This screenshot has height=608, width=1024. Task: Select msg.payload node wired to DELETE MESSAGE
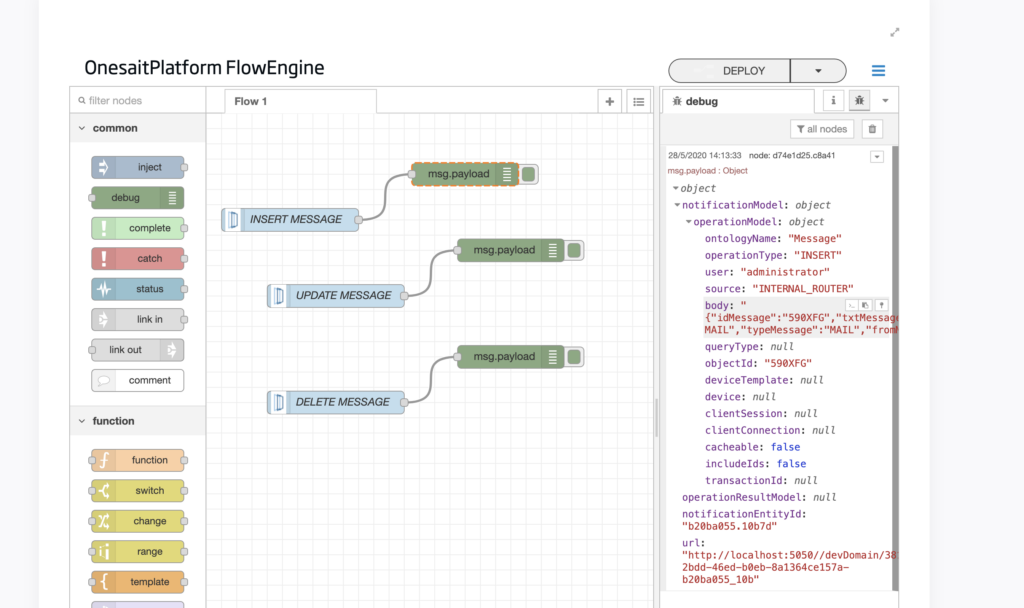point(511,357)
